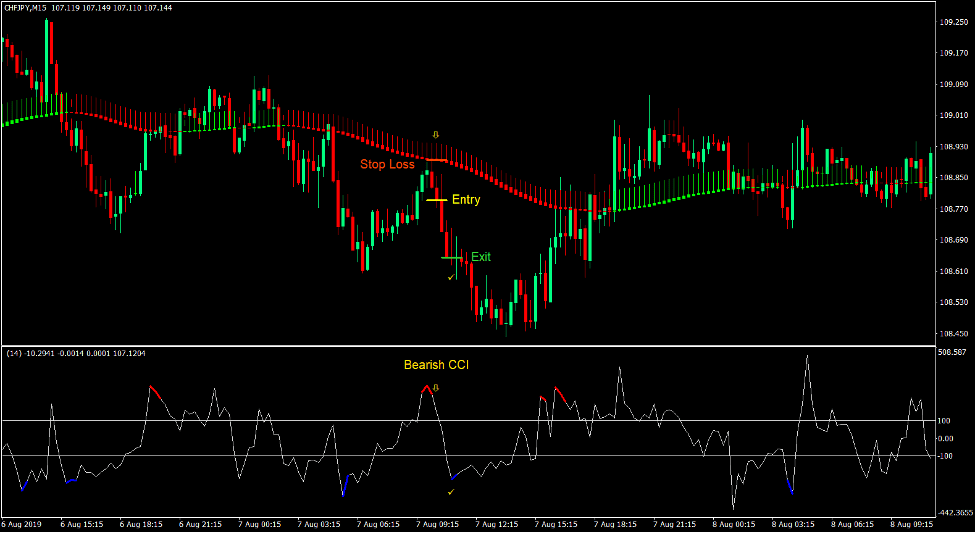
Task: Click the checkmark icon in the CCI panel
Action: pyautogui.click(x=451, y=492)
